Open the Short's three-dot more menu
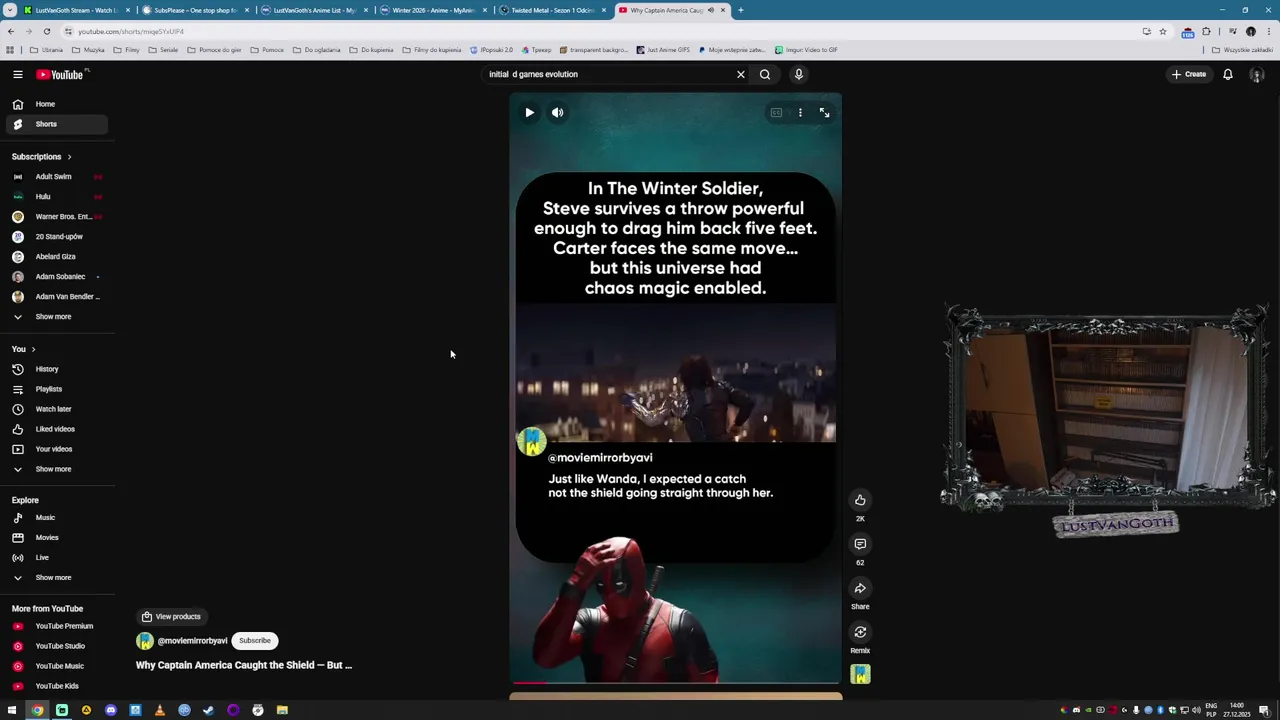 point(800,113)
